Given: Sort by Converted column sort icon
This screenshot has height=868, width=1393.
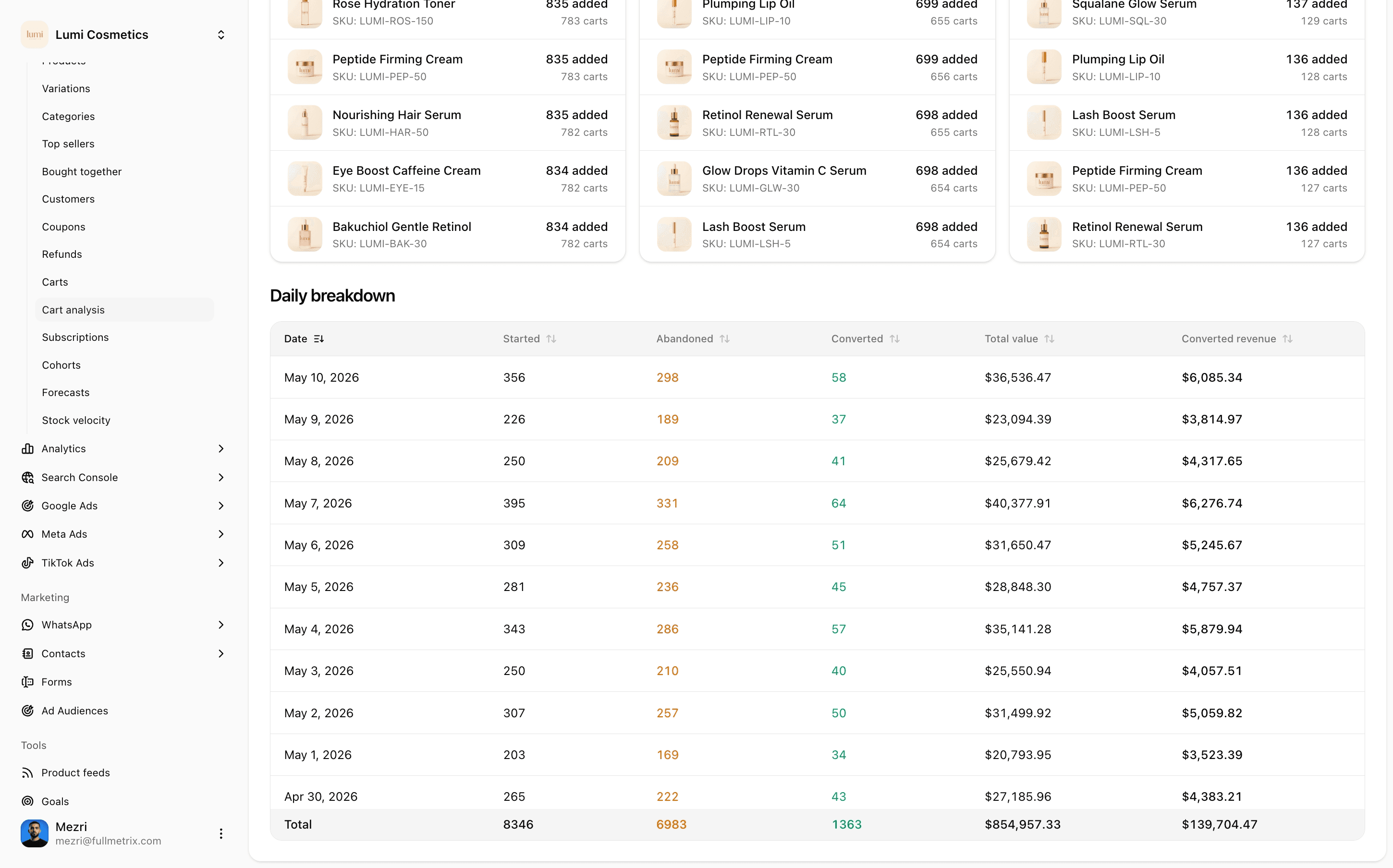Looking at the screenshot, I should pos(894,339).
